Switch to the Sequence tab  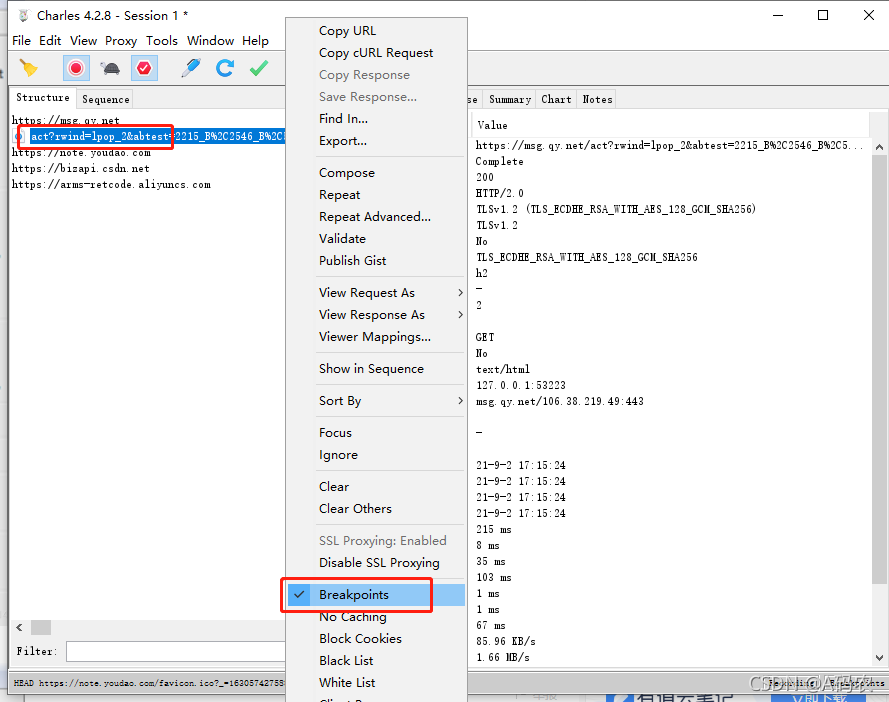[x=105, y=99]
